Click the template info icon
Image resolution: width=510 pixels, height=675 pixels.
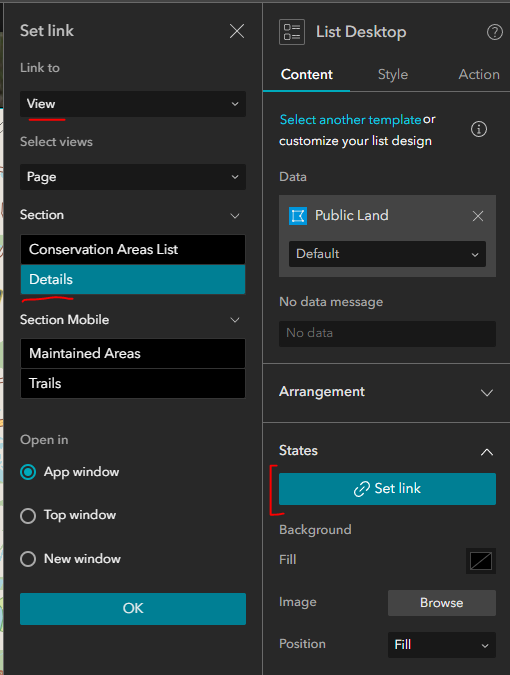(479, 129)
